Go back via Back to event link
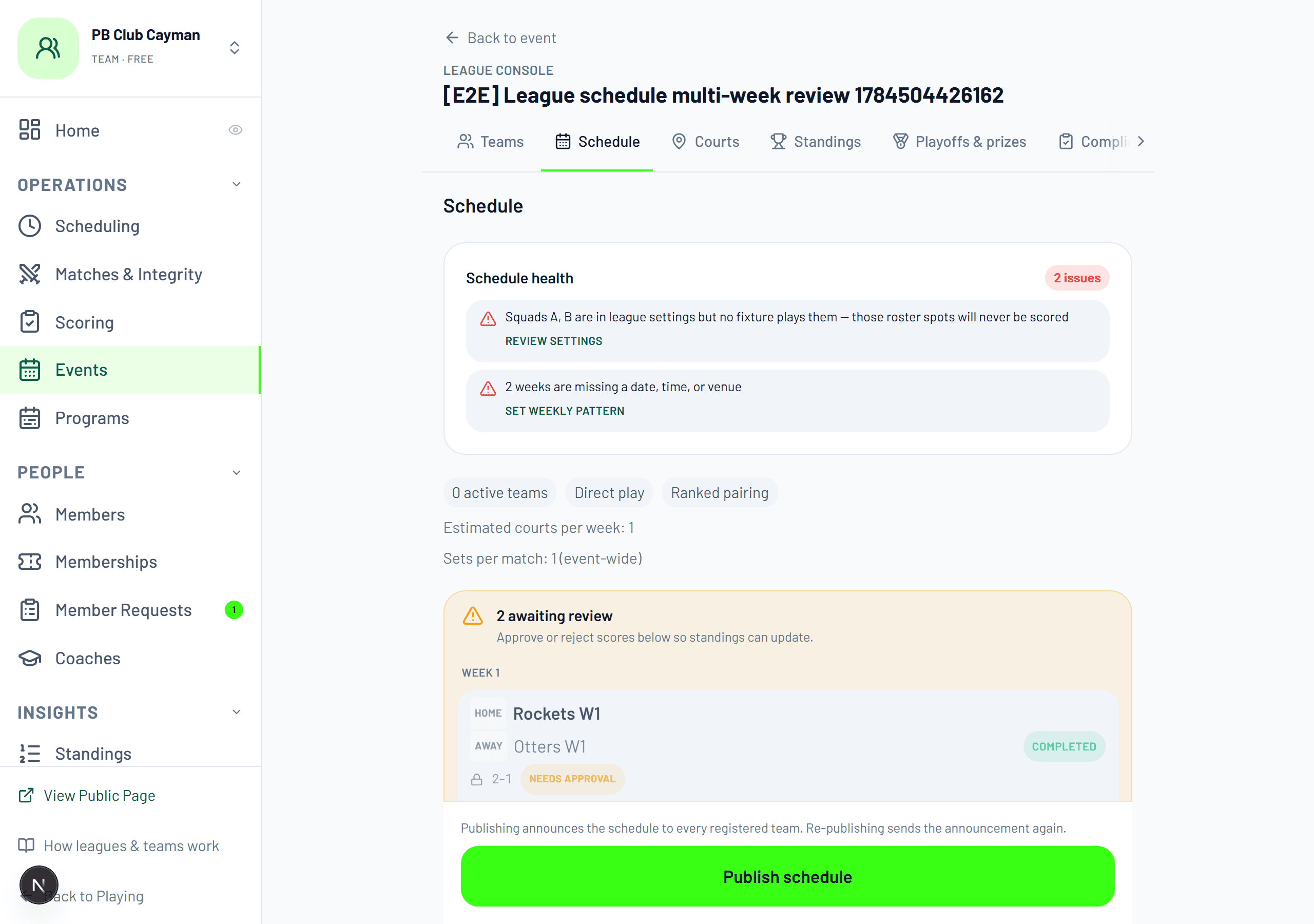Viewport: 1314px width, 924px height. tap(501, 38)
